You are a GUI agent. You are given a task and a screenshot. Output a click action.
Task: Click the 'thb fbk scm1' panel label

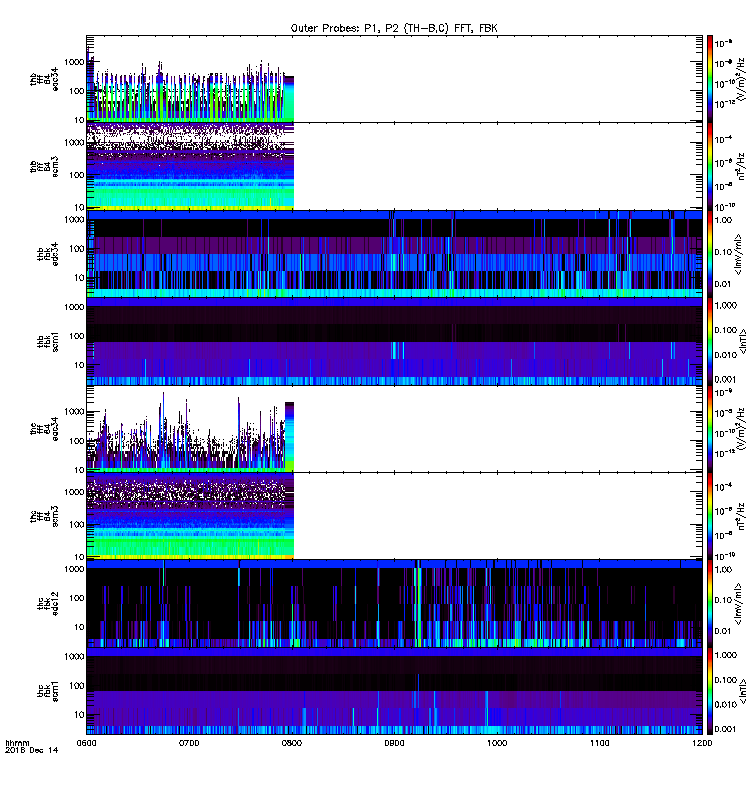click(48, 341)
